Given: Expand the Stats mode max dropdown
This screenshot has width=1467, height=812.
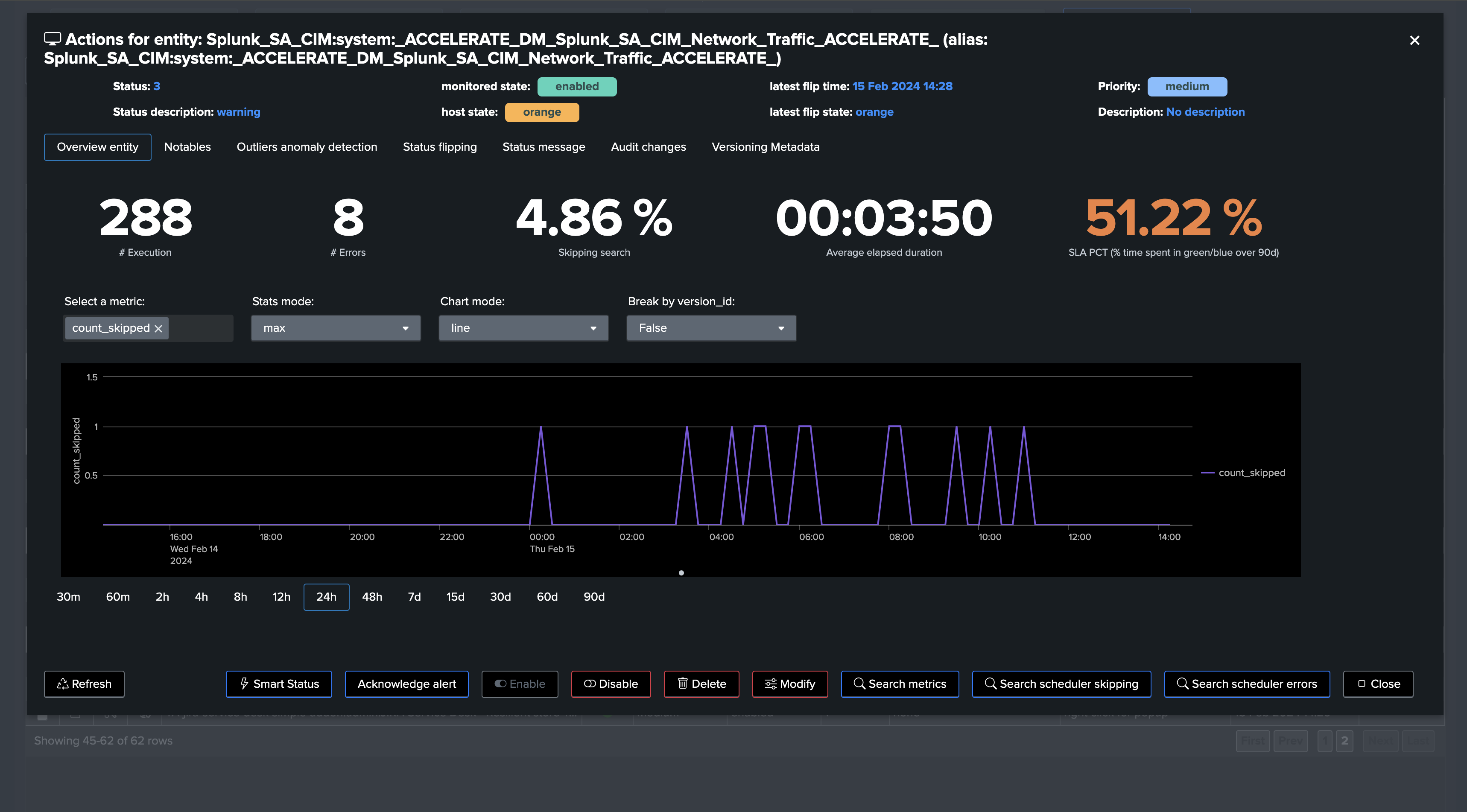Looking at the screenshot, I should (336, 328).
